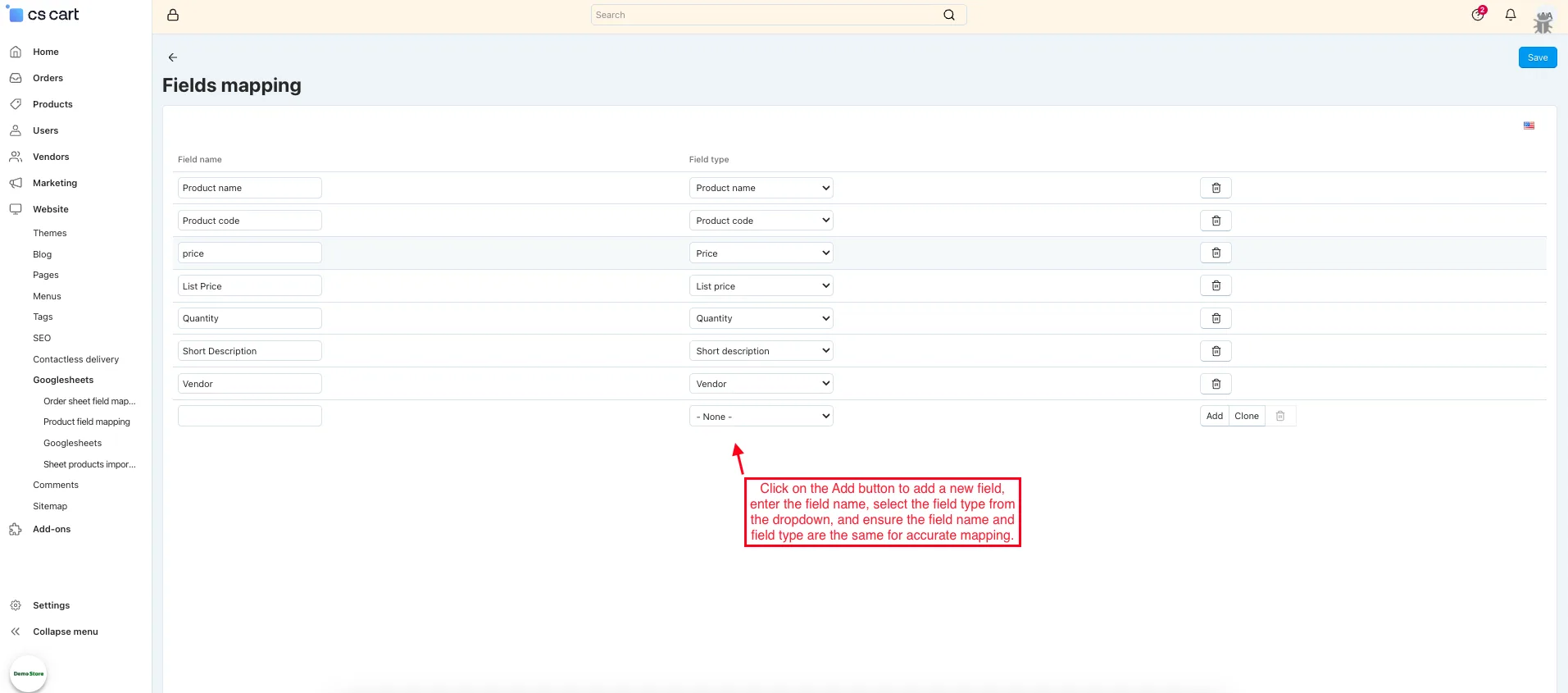Click the US flag language icon
This screenshot has height=693, width=1568.
(x=1529, y=125)
